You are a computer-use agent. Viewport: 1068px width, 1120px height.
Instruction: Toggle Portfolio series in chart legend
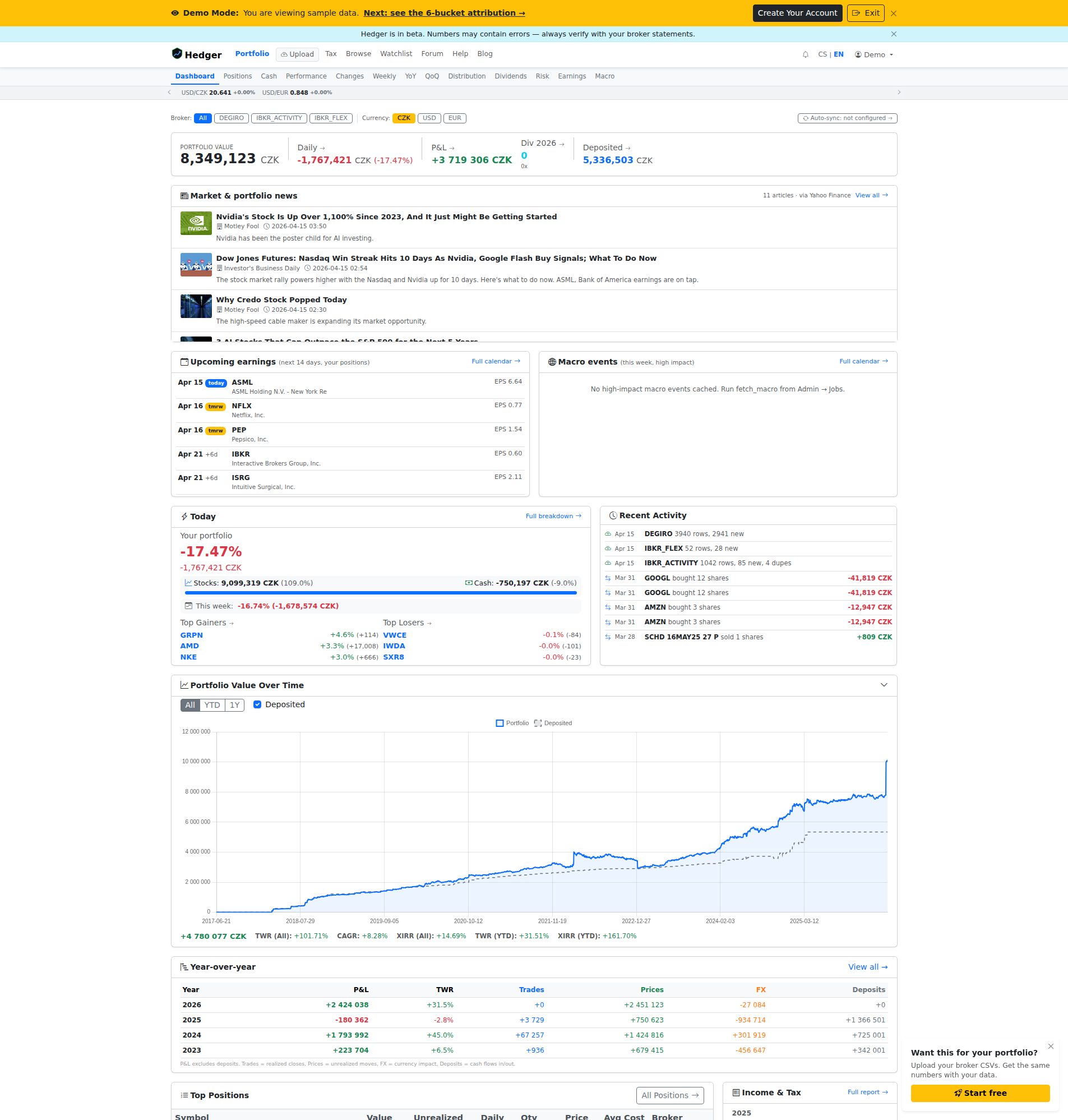512,723
